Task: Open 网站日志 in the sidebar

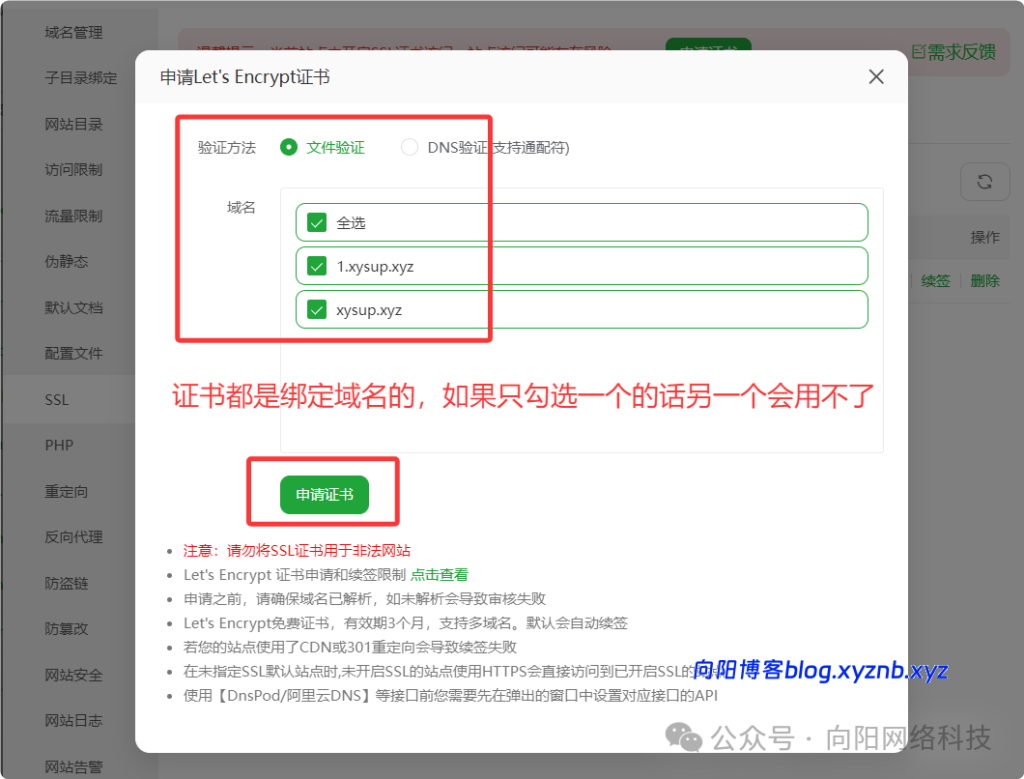Action: pyautogui.click(x=73, y=720)
